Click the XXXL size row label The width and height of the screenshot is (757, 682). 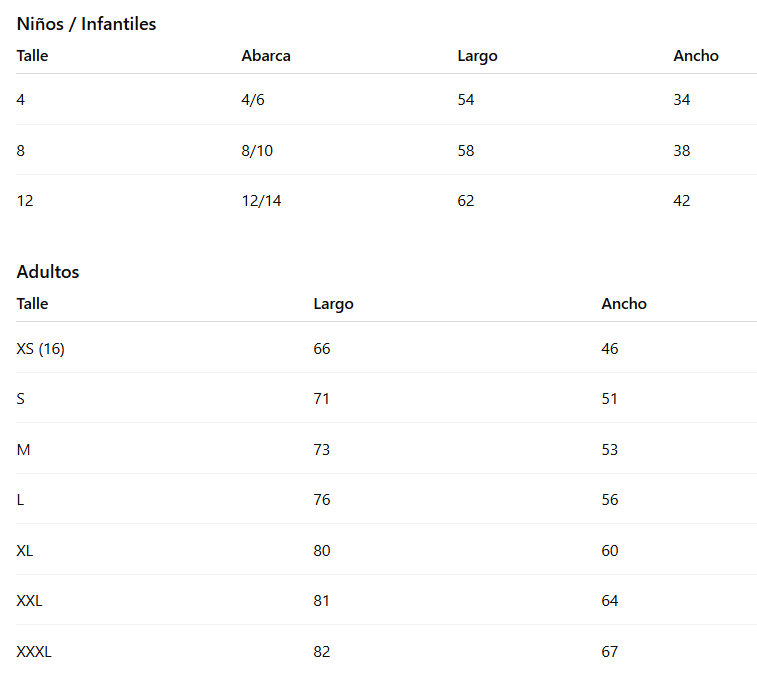point(34,652)
